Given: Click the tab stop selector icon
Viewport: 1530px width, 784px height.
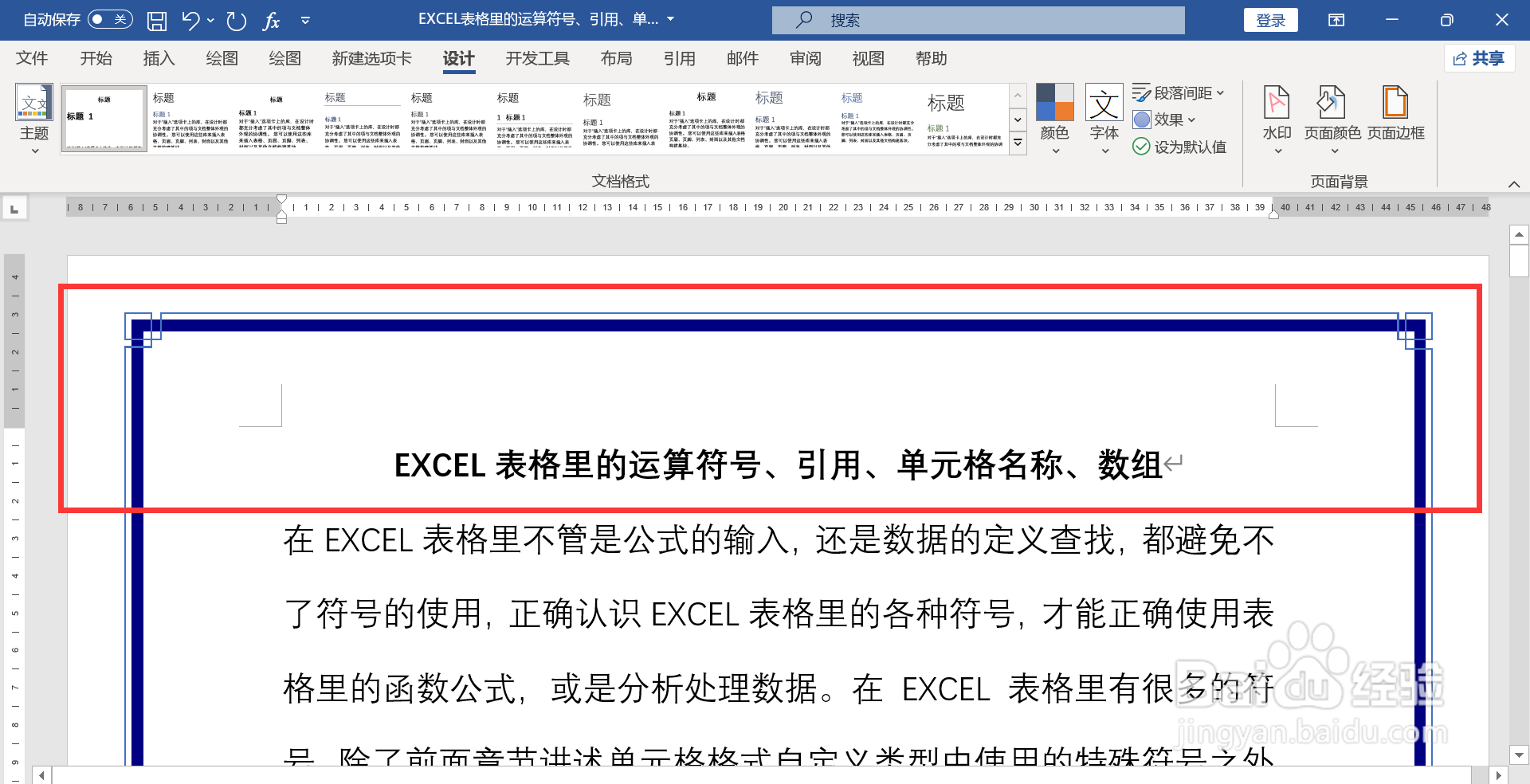Looking at the screenshot, I should click(14, 209).
